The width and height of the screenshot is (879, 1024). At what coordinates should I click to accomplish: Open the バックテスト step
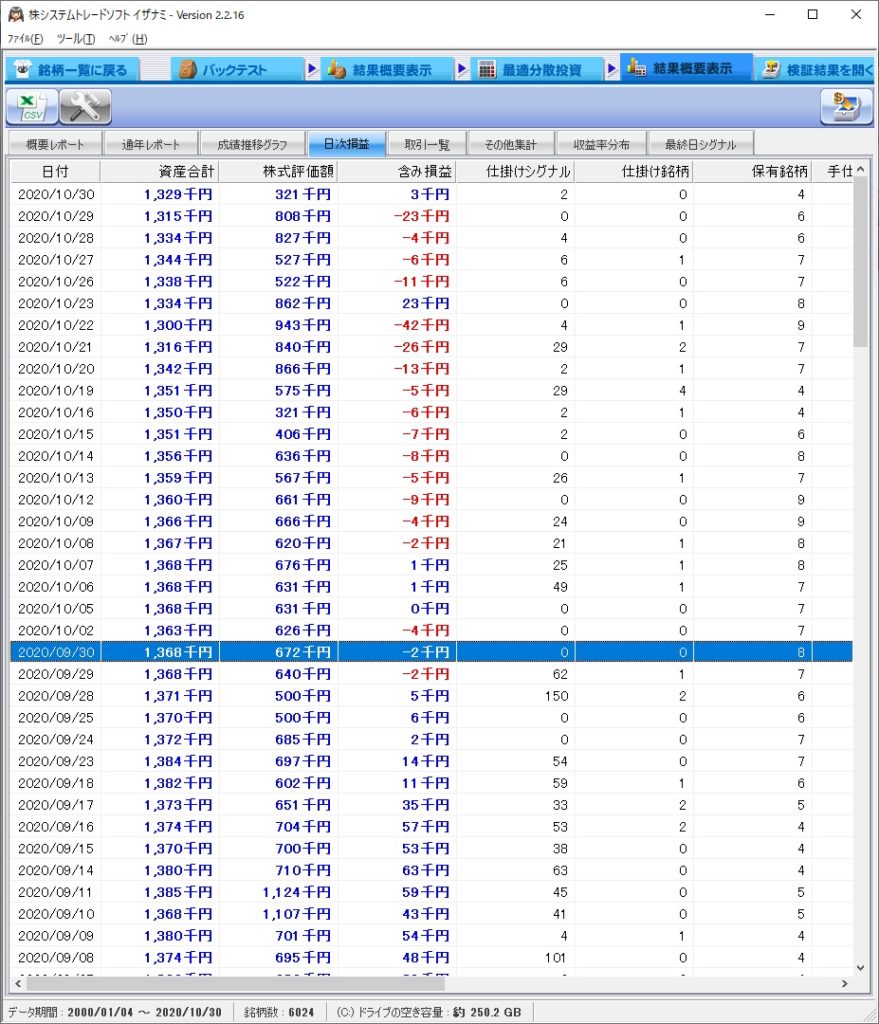236,70
